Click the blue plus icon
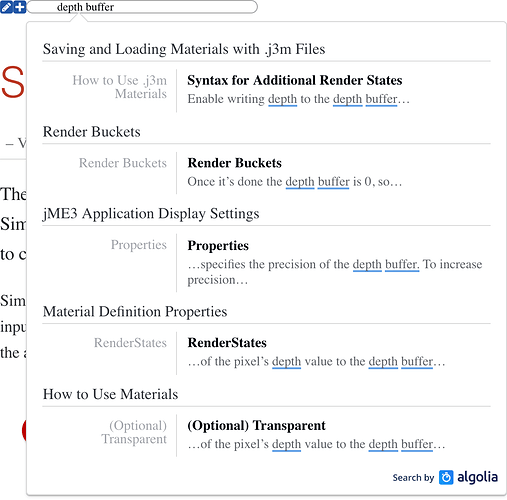The height and width of the screenshot is (500, 507). click(20, 7)
